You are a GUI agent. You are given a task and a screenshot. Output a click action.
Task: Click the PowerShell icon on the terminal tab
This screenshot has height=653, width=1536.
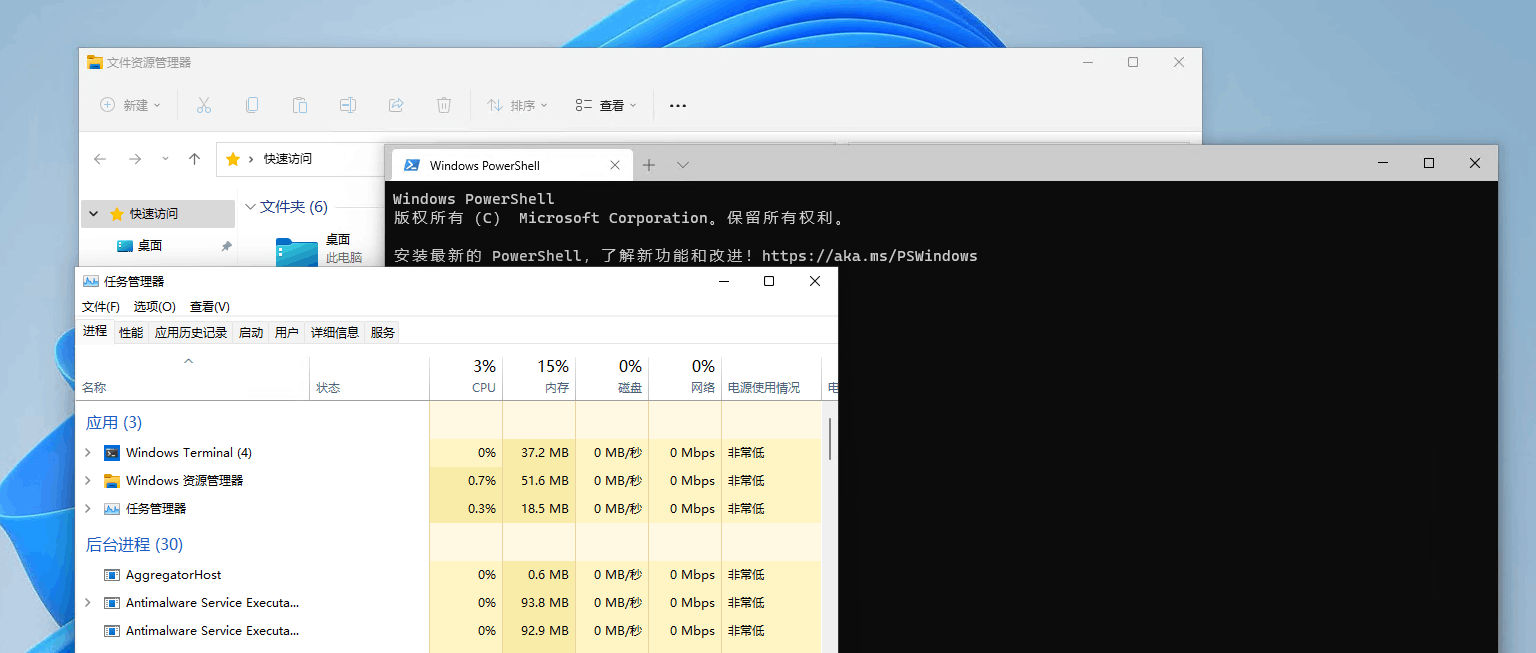411,165
